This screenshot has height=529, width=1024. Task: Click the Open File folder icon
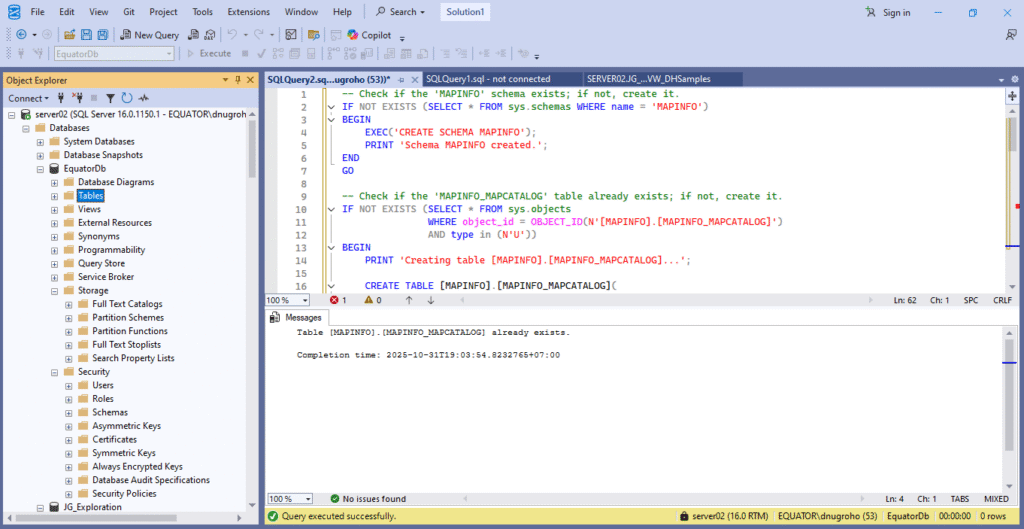[70, 34]
